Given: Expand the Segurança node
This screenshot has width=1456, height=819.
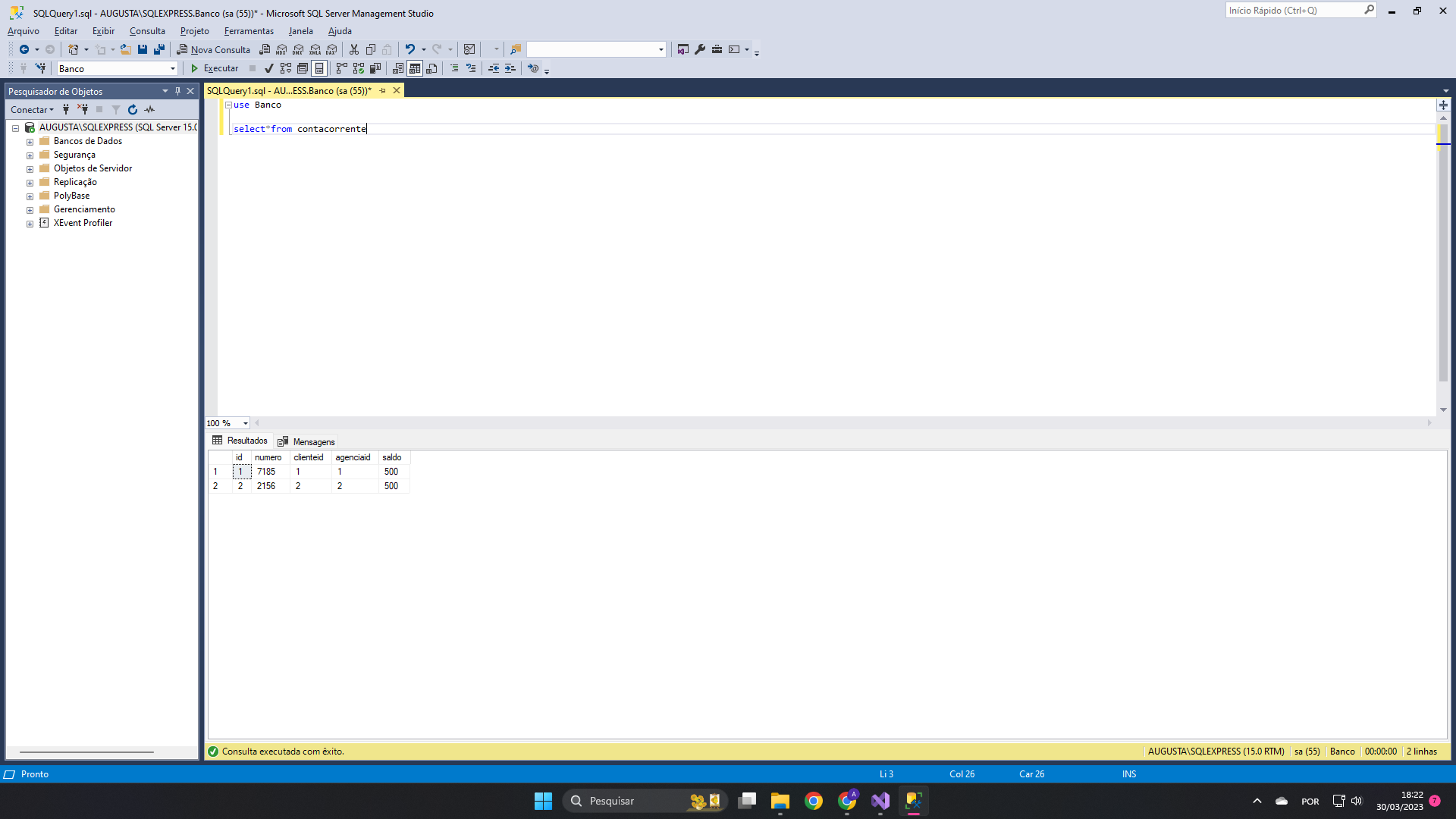Looking at the screenshot, I should tap(30, 155).
